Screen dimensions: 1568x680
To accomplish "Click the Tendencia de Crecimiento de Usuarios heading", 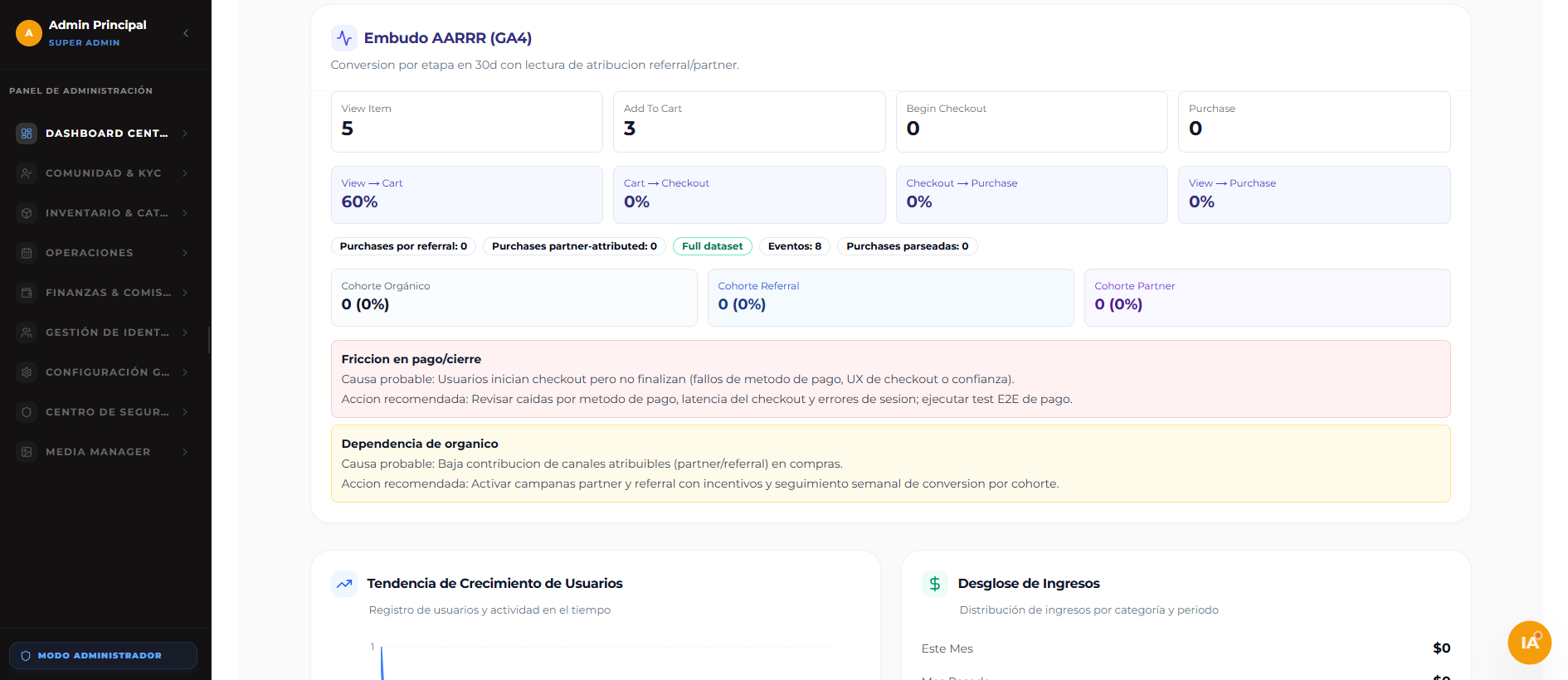I will click(495, 584).
